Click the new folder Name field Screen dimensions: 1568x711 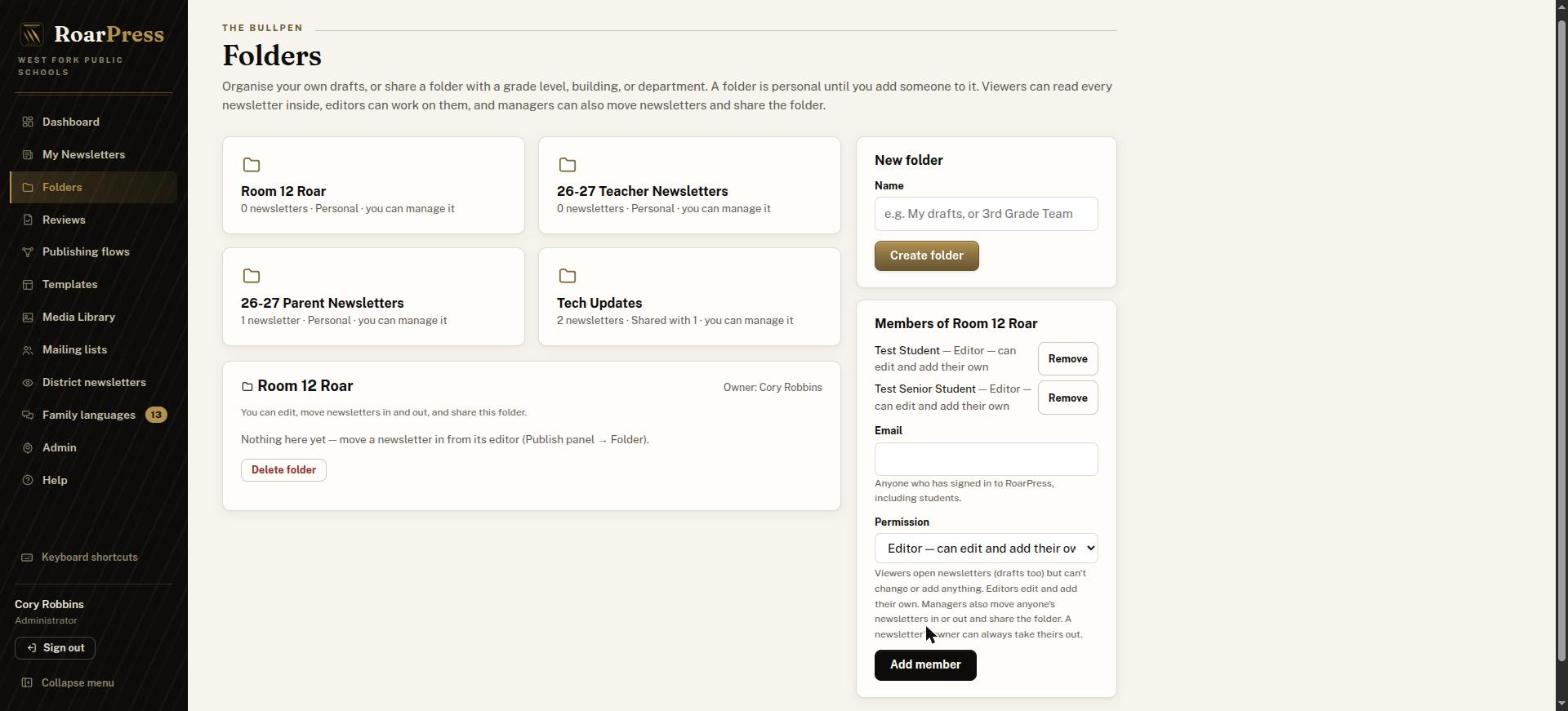pos(986,214)
